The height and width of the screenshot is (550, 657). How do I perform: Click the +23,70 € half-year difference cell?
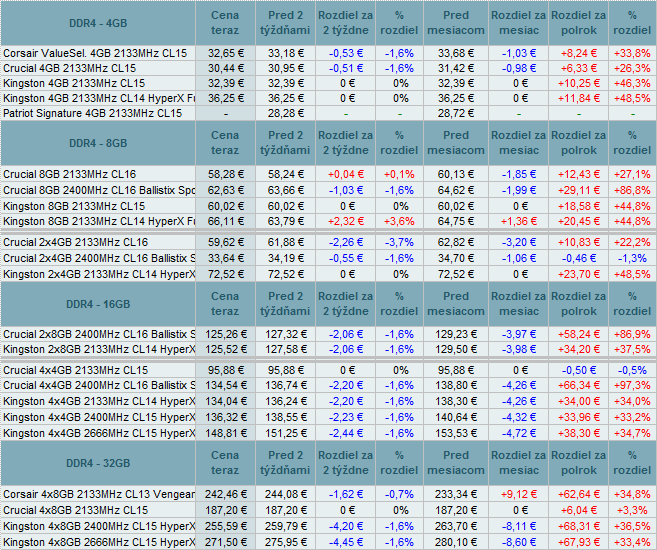tap(578, 274)
